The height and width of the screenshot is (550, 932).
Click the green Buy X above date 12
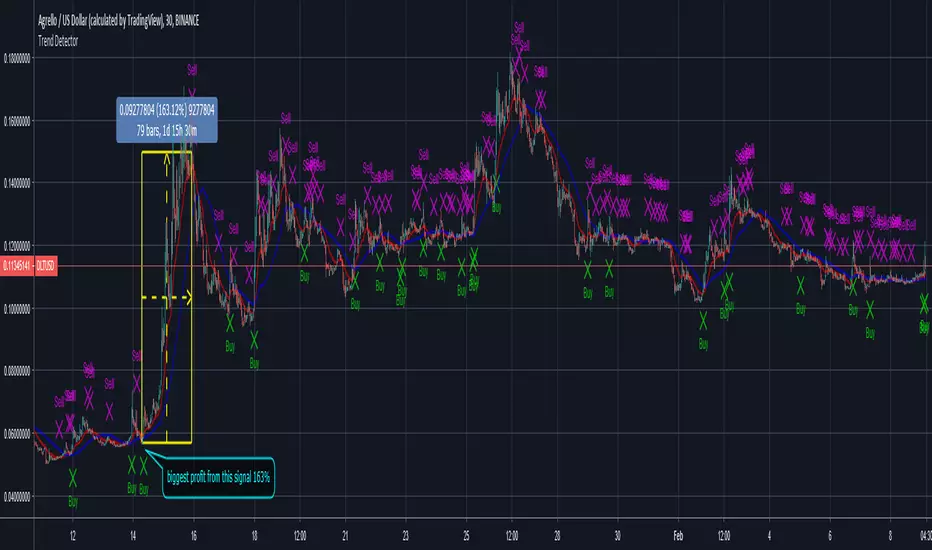(x=71, y=477)
